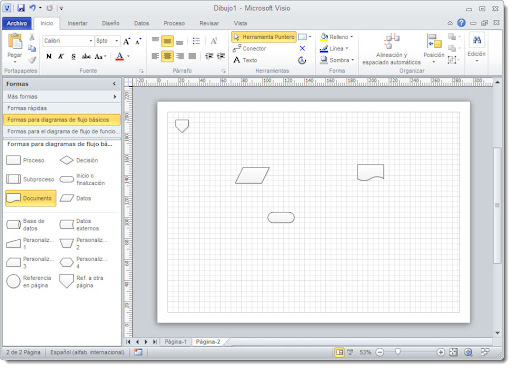Screen dimensions: 512x368
Task: Decrease font size with the small A icon
Action: [x=138, y=41]
